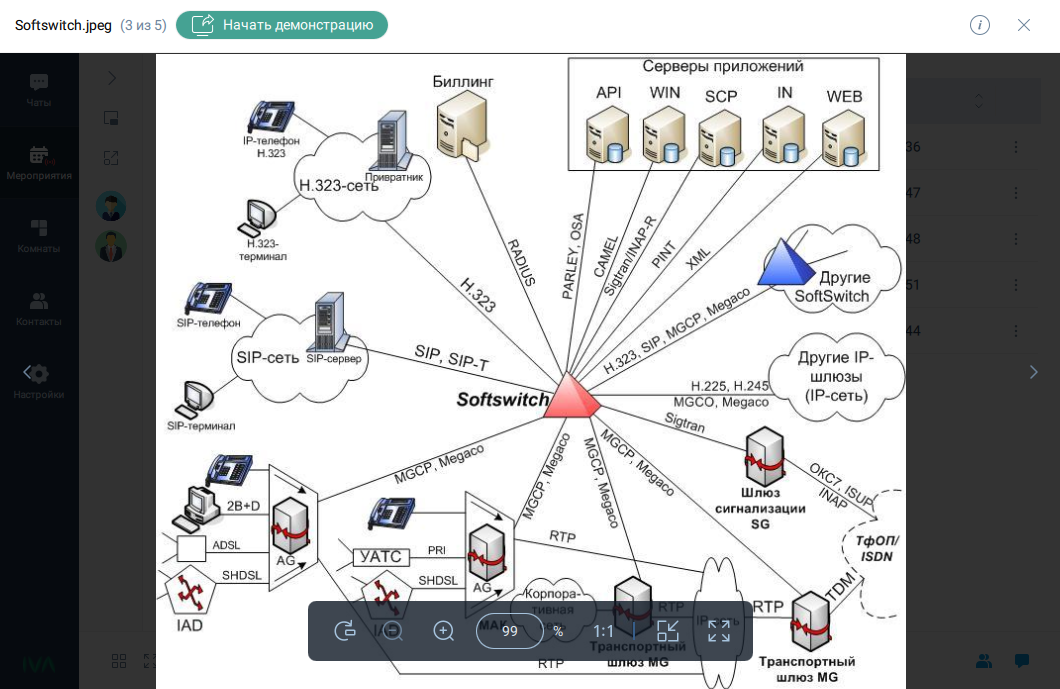Screen dimensions: 1060x689
Task: Close the Softswitch.jpeg image viewer
Action: click(x=1024, y=25)
